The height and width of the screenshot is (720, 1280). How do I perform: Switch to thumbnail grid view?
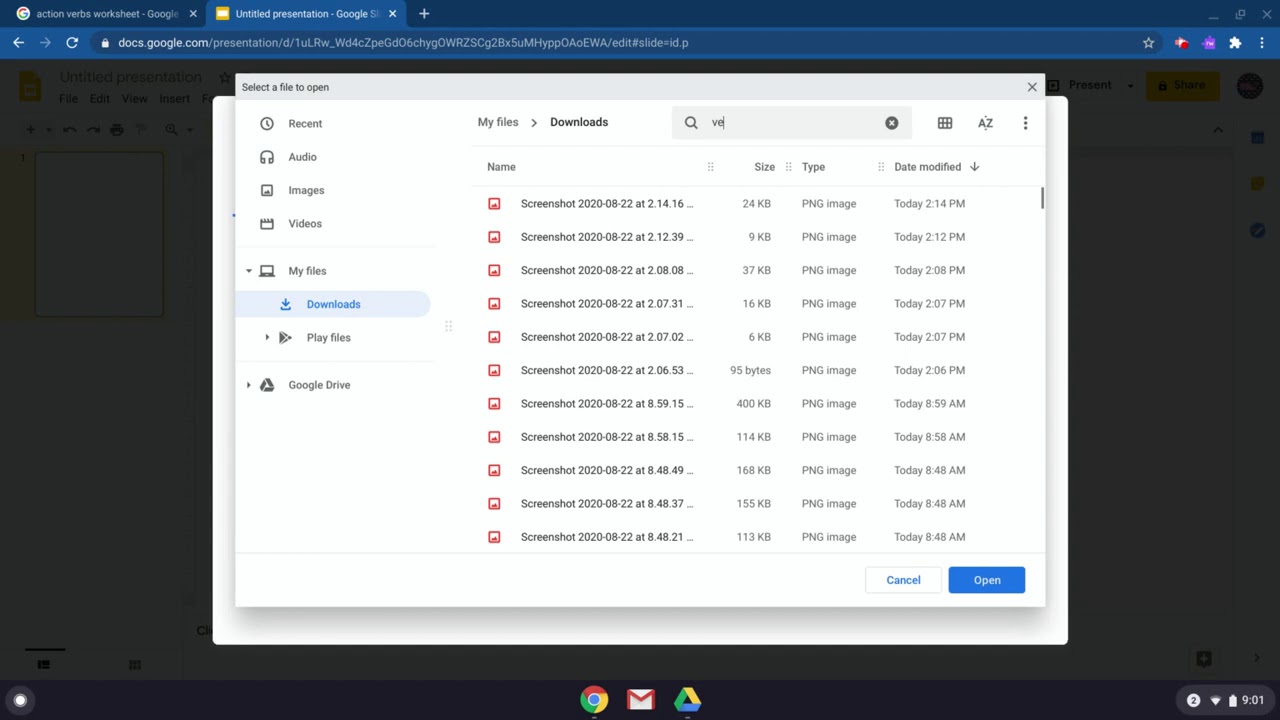[x=945, y=123]
